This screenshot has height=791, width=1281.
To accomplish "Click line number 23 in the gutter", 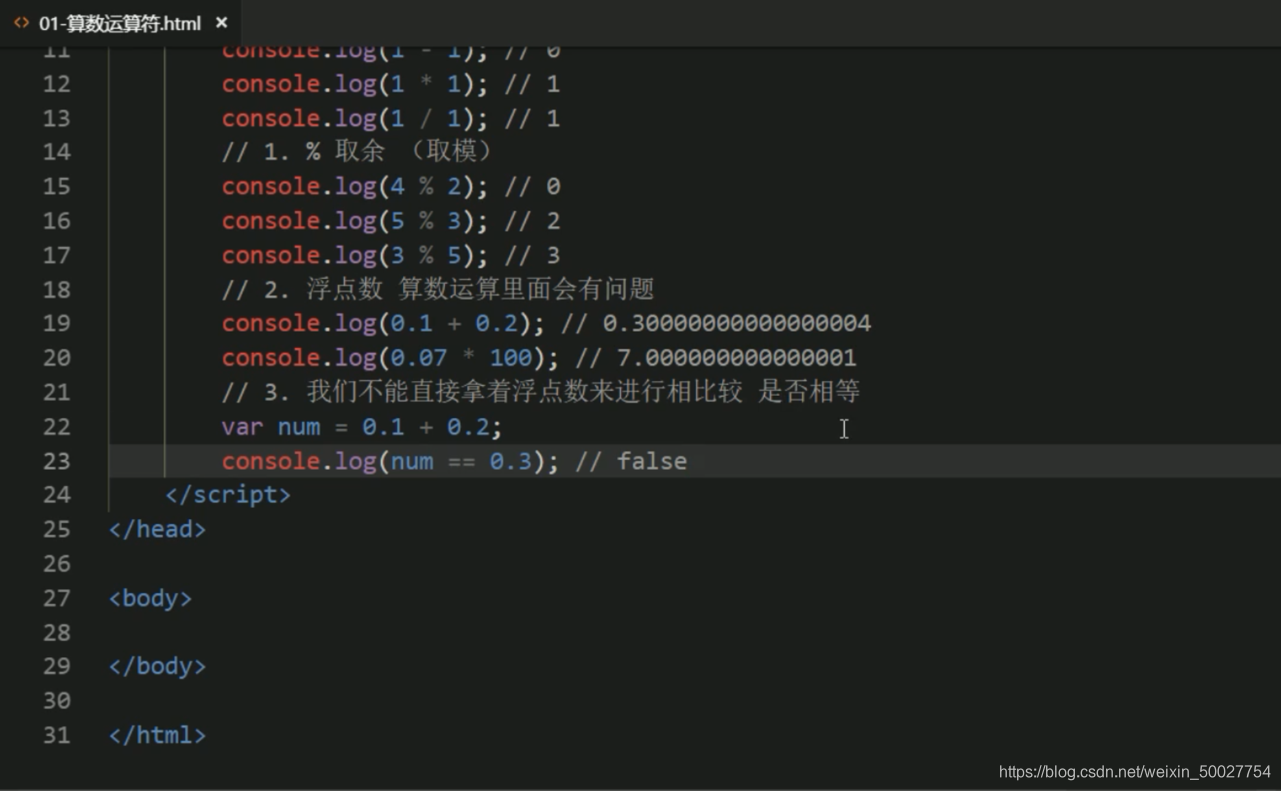I will click(57, 461).
